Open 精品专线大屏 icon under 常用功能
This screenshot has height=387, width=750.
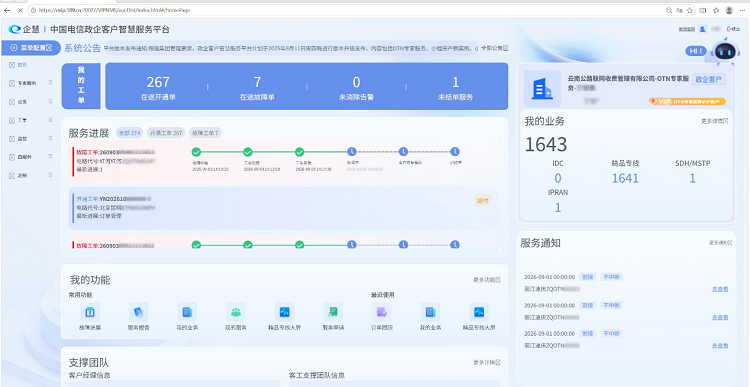point(285,312)
